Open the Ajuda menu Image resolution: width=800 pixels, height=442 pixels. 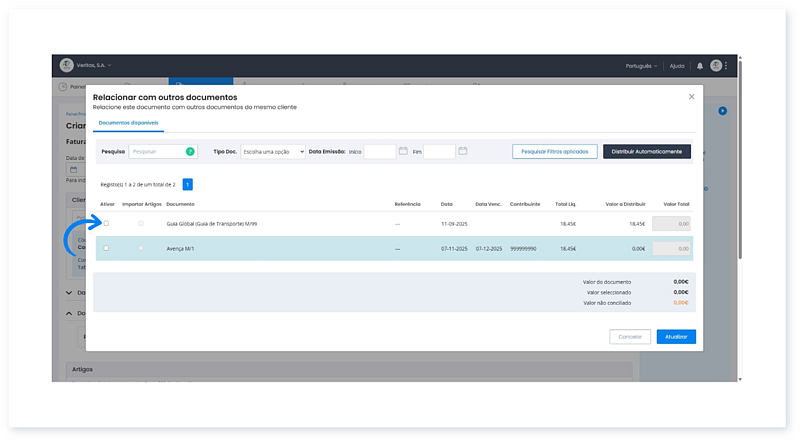click(677, 65)
